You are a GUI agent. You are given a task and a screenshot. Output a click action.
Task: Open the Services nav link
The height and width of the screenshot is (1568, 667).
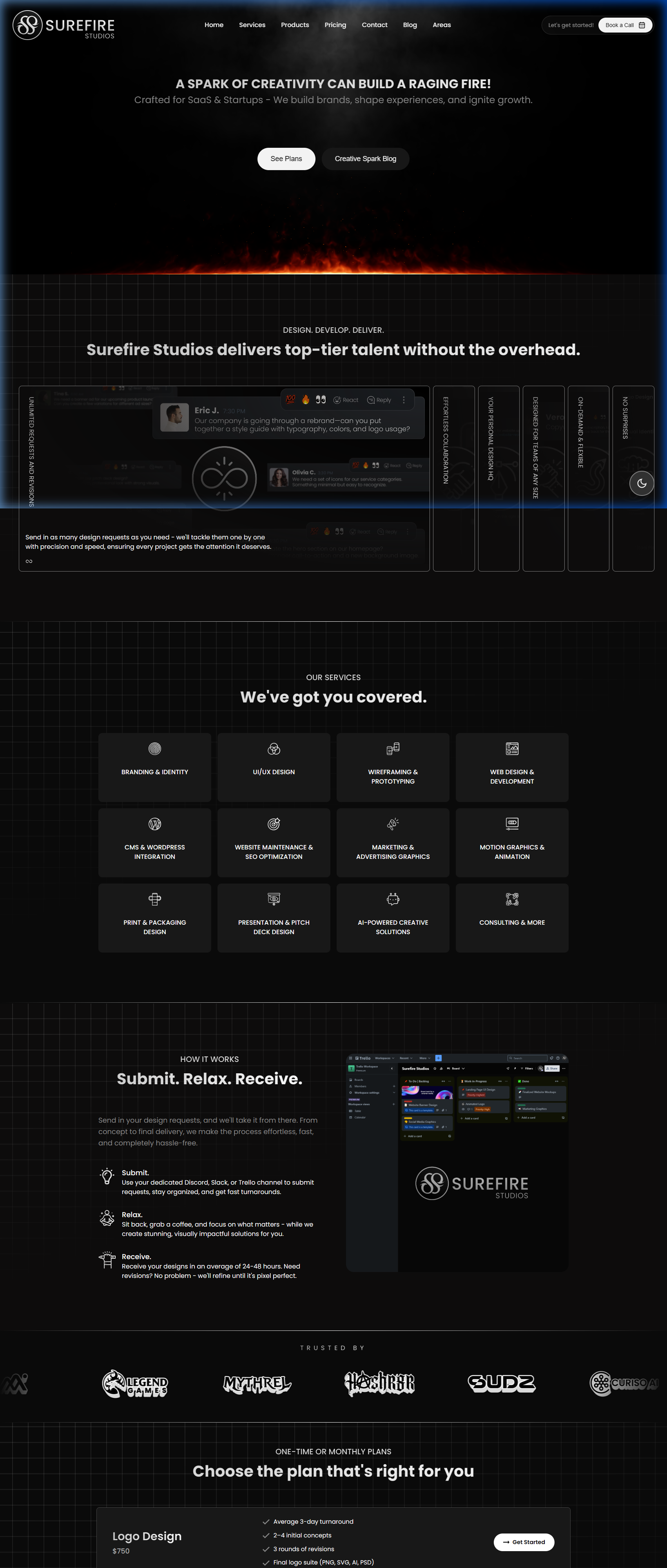coord(252,25)
